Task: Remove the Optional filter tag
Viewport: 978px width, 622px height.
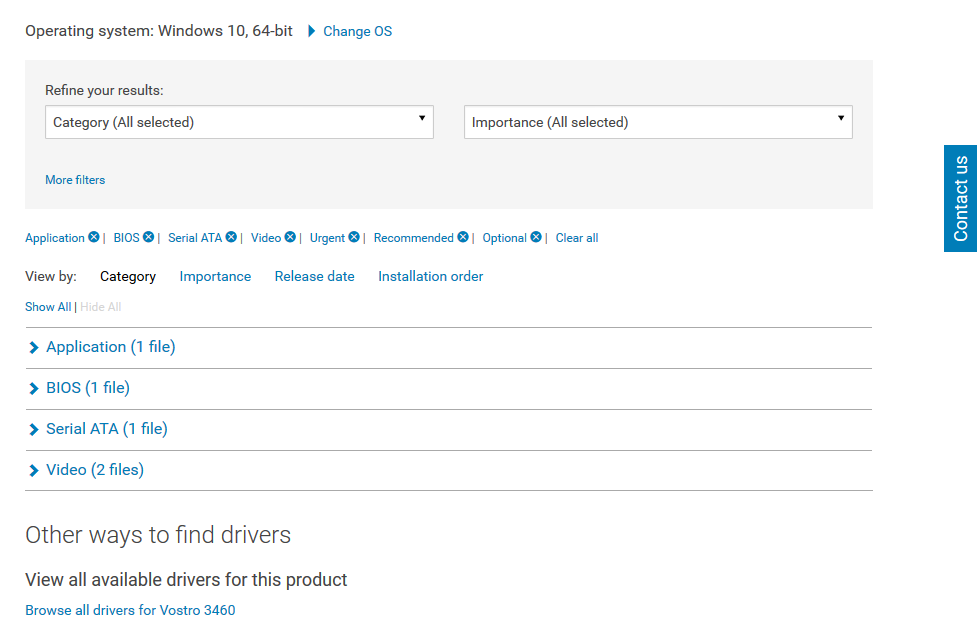Action: (x=536, y=237)
